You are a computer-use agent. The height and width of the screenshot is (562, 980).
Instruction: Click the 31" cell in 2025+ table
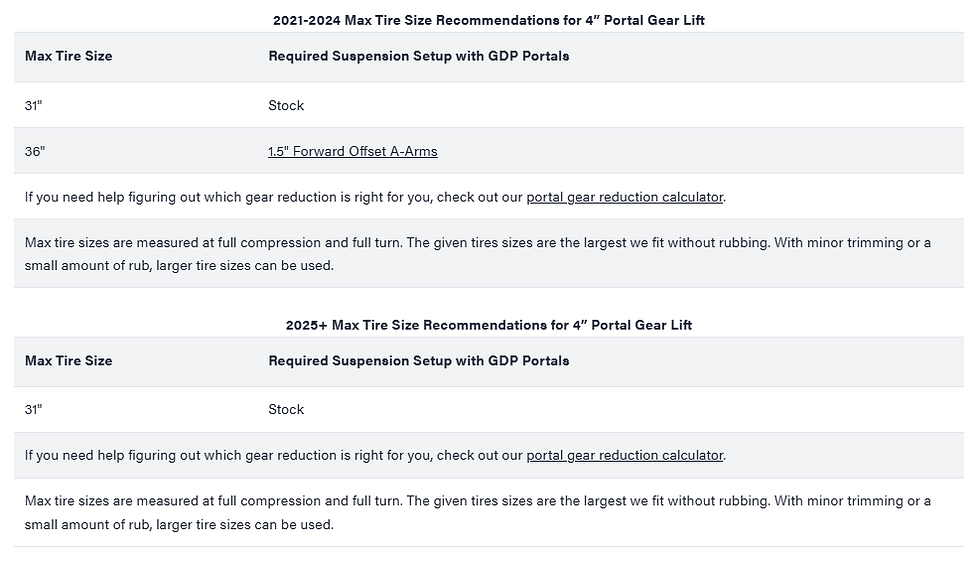coord(34,410)
